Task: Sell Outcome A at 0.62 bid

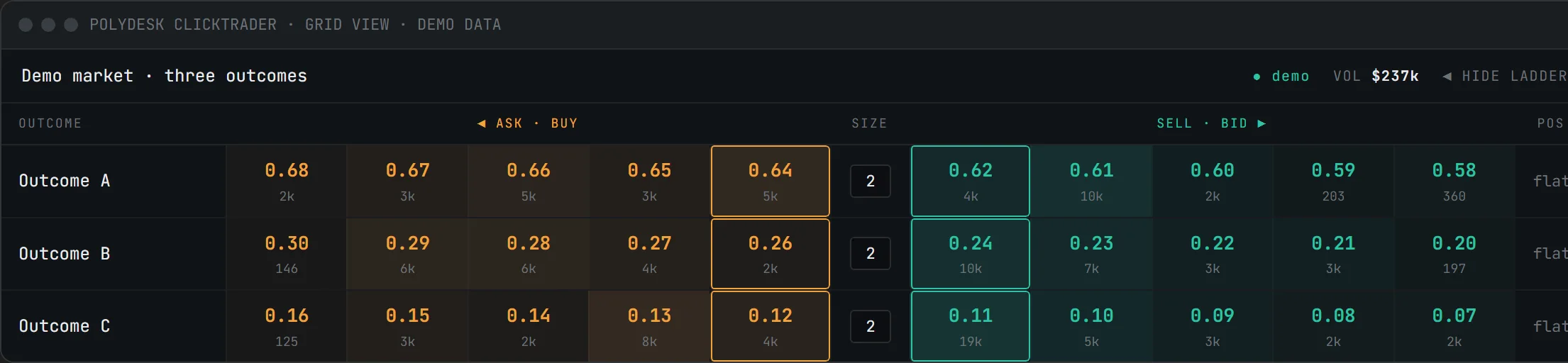Action: click(x=971, y=181)
